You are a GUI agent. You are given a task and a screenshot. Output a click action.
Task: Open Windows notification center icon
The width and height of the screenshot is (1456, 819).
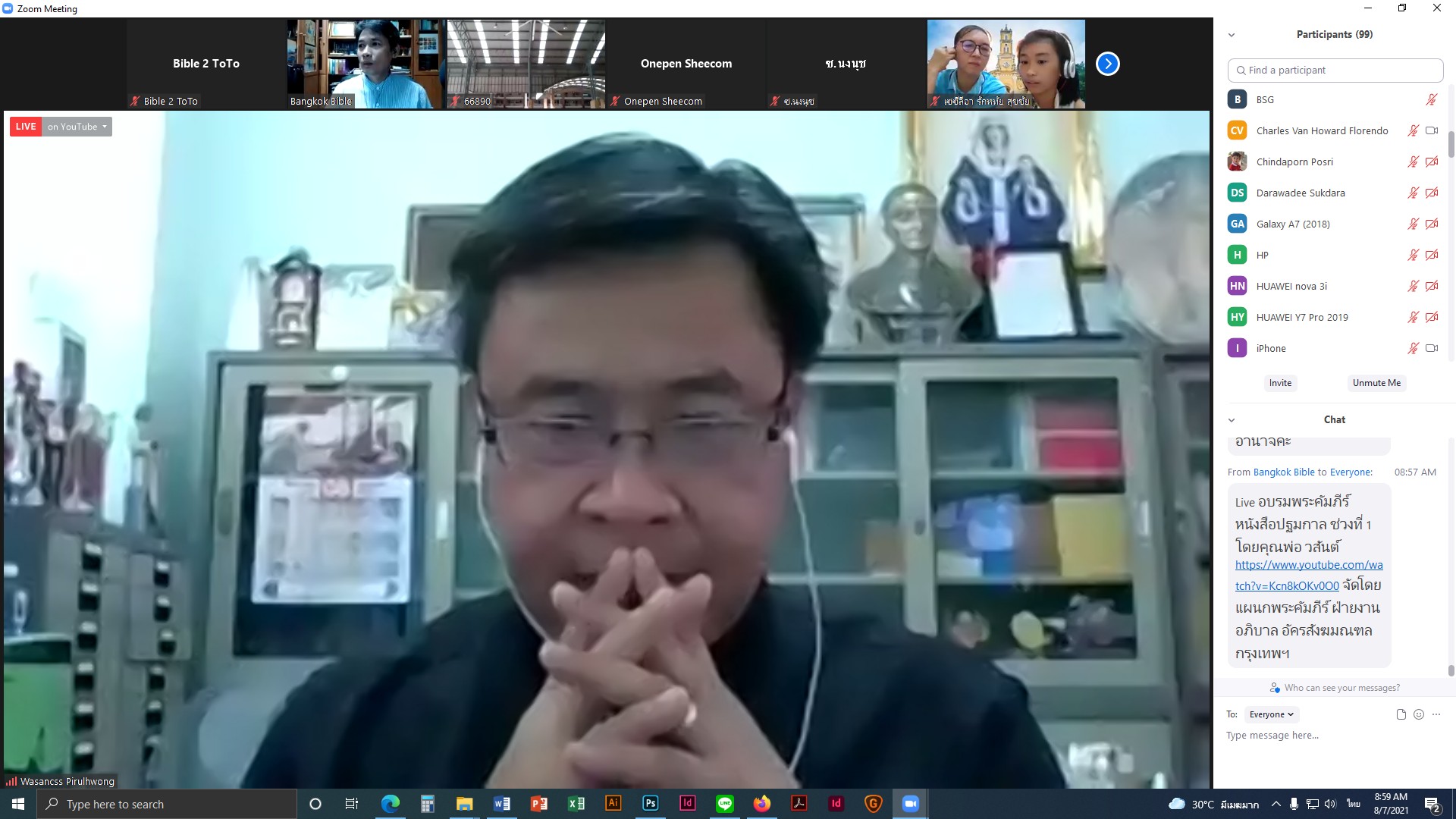(x=1432, y=805)
